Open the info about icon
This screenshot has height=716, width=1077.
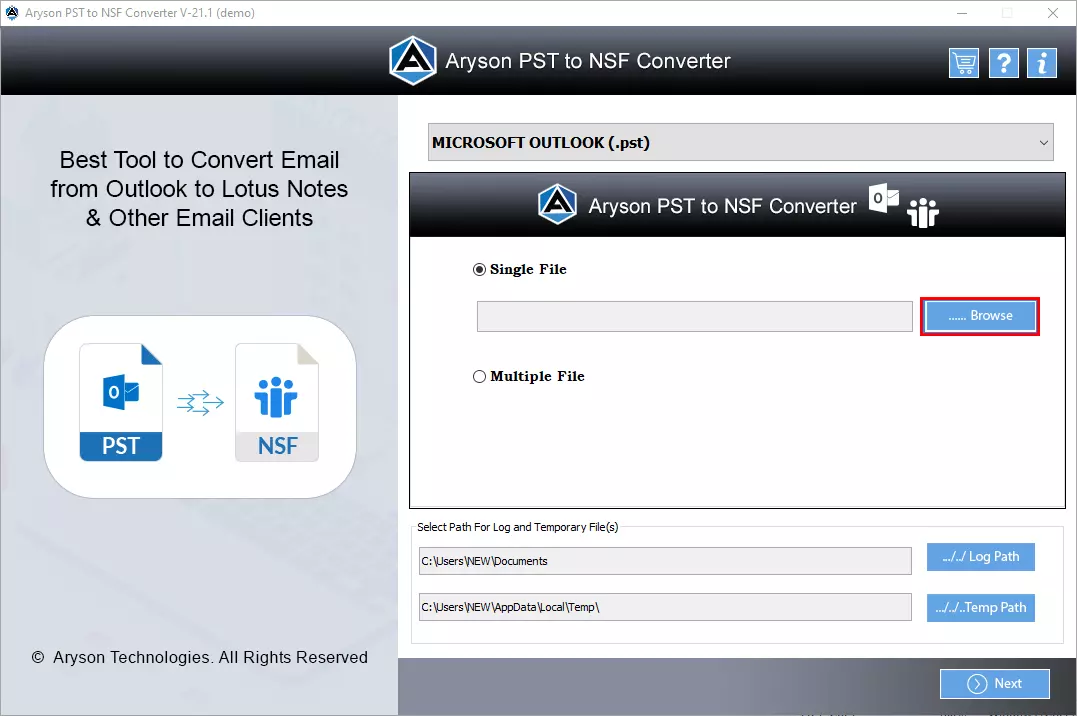click(x=1042, y=63)
